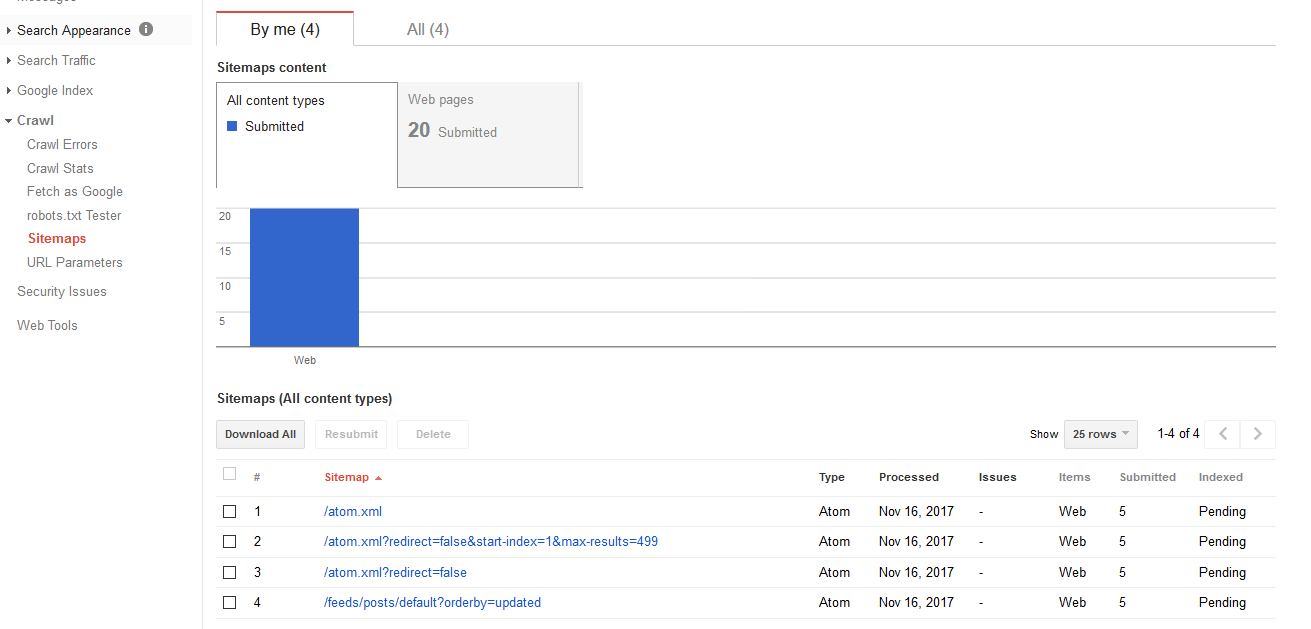Click the Indexed column header
This screenshot has width=1311, height=629.
click(x=1221, y=478)
